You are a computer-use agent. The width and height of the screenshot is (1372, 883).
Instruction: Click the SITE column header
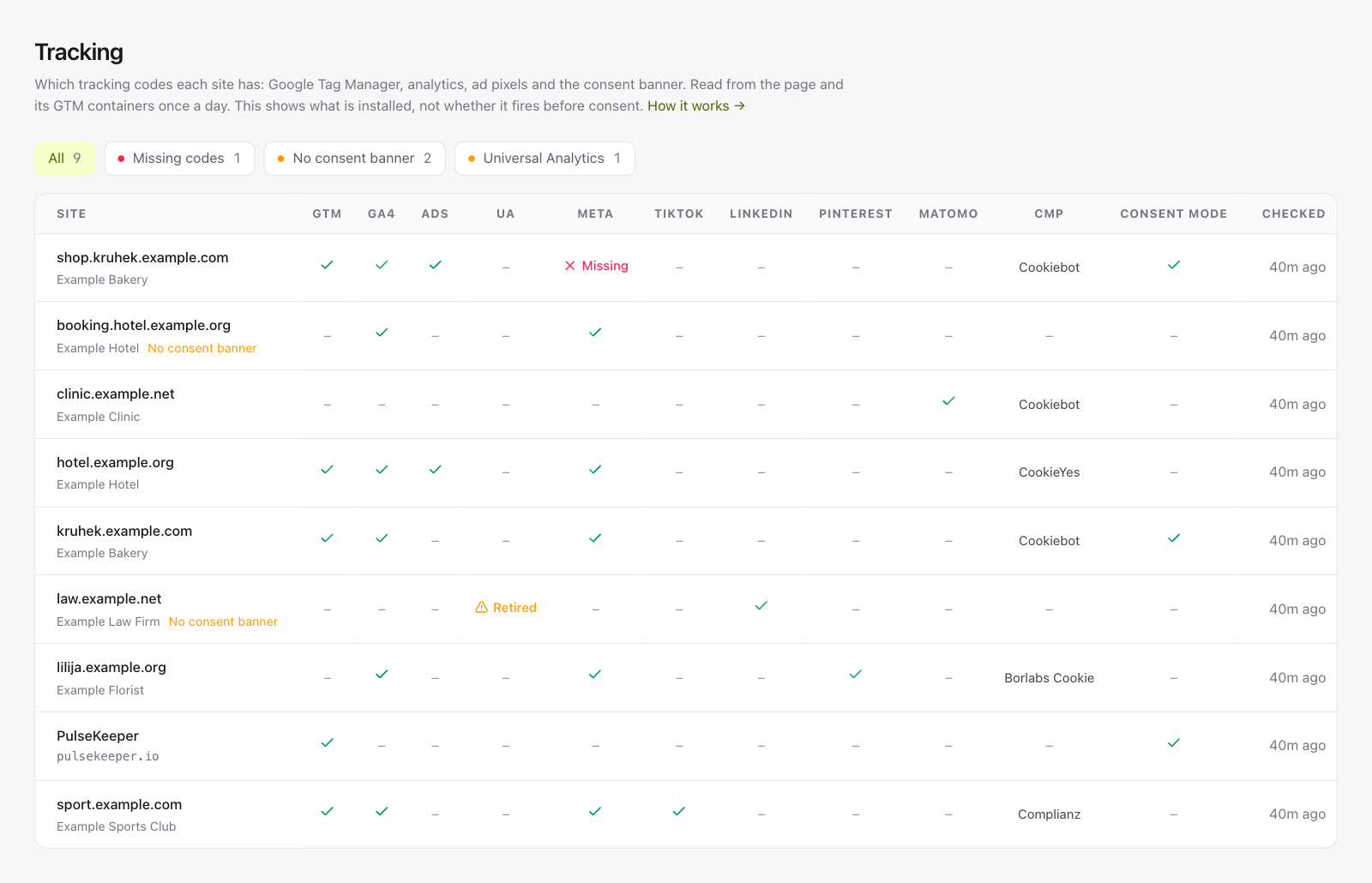coord(71,214)
